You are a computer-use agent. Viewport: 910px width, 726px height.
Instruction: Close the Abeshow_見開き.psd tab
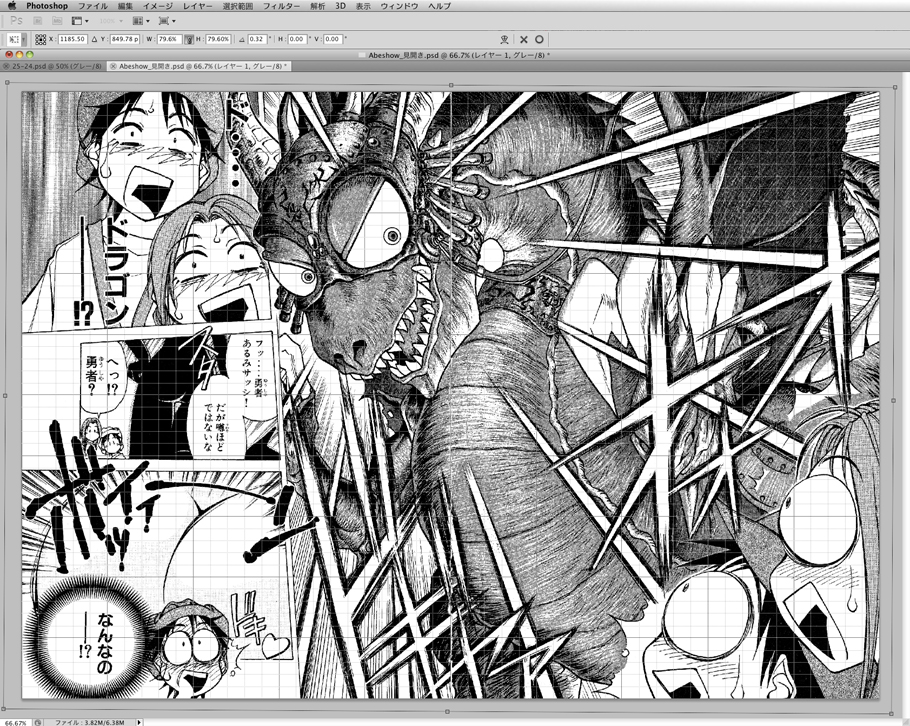point(113,66)
